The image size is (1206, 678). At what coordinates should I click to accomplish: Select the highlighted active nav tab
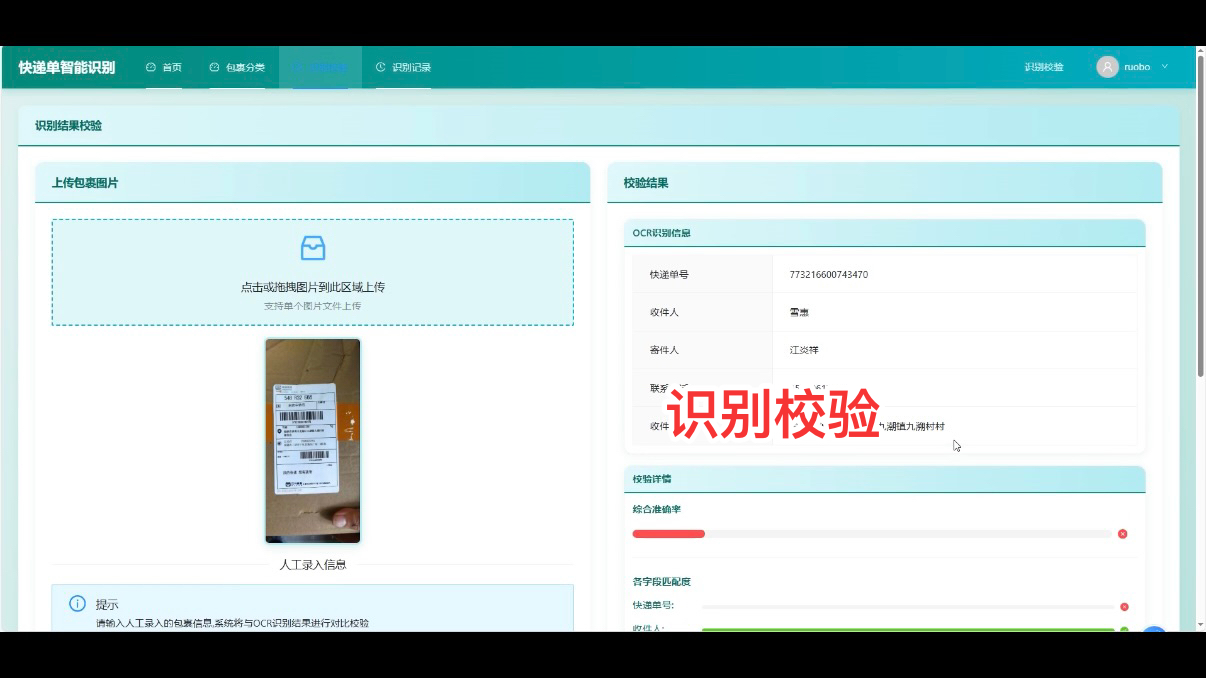[320, 67]
